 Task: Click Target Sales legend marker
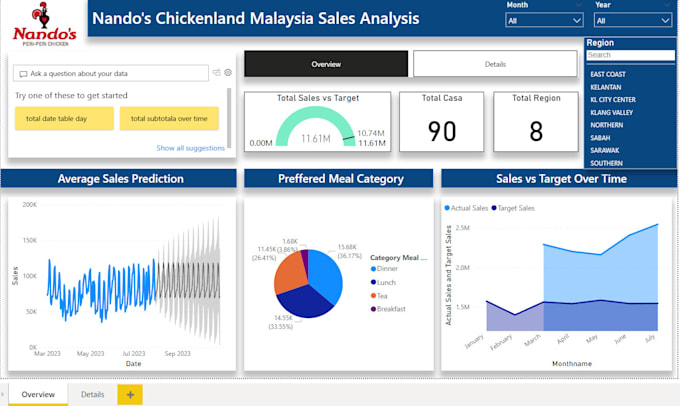494,208
